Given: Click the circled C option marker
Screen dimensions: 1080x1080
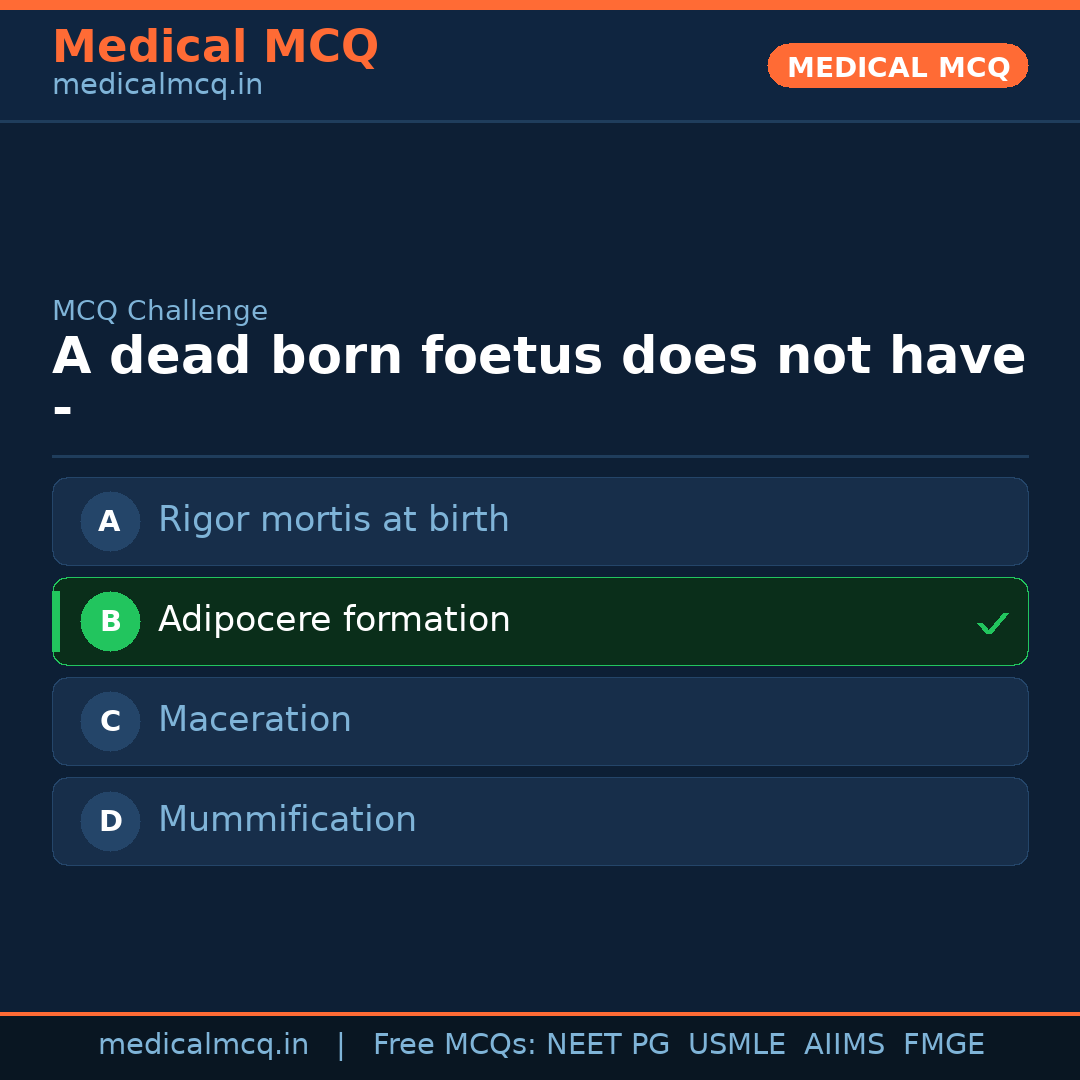Looking at the screenshot, I should click(110, 721).
